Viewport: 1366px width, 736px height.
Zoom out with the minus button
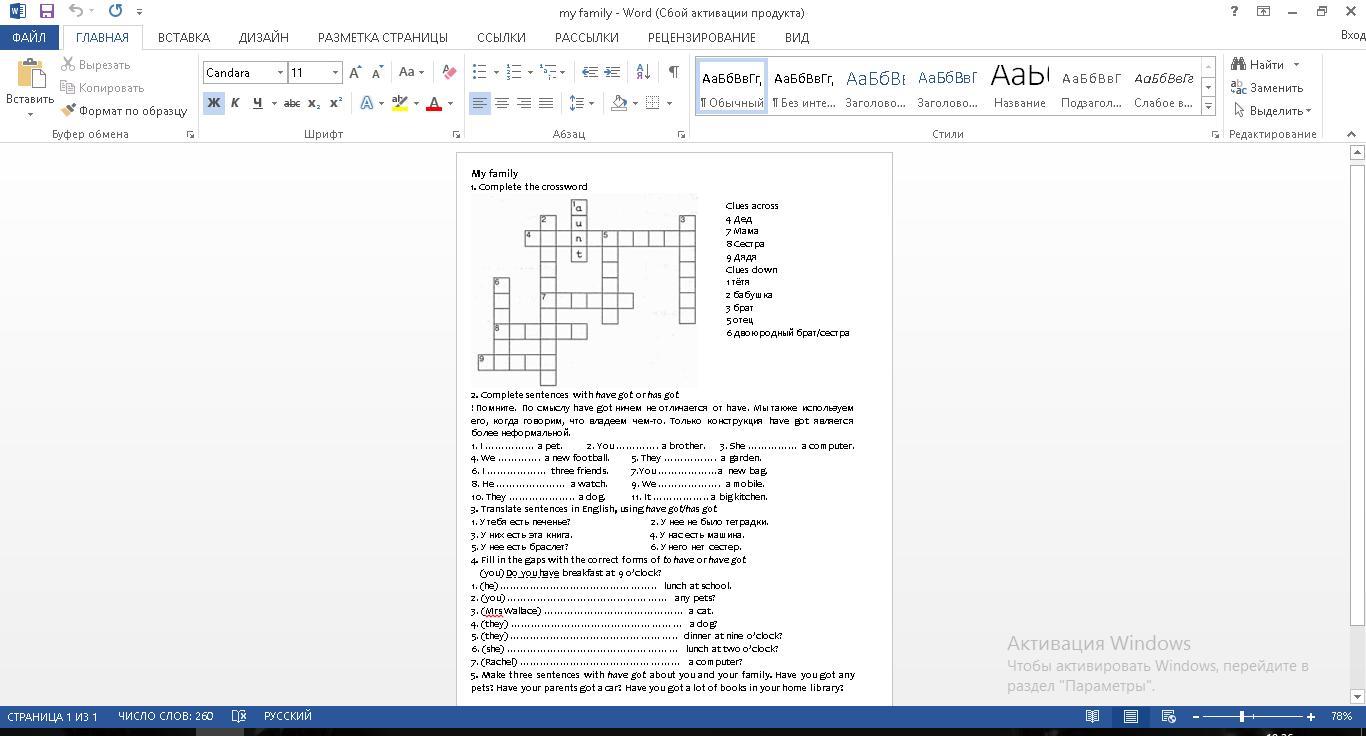pos(1196,716)
